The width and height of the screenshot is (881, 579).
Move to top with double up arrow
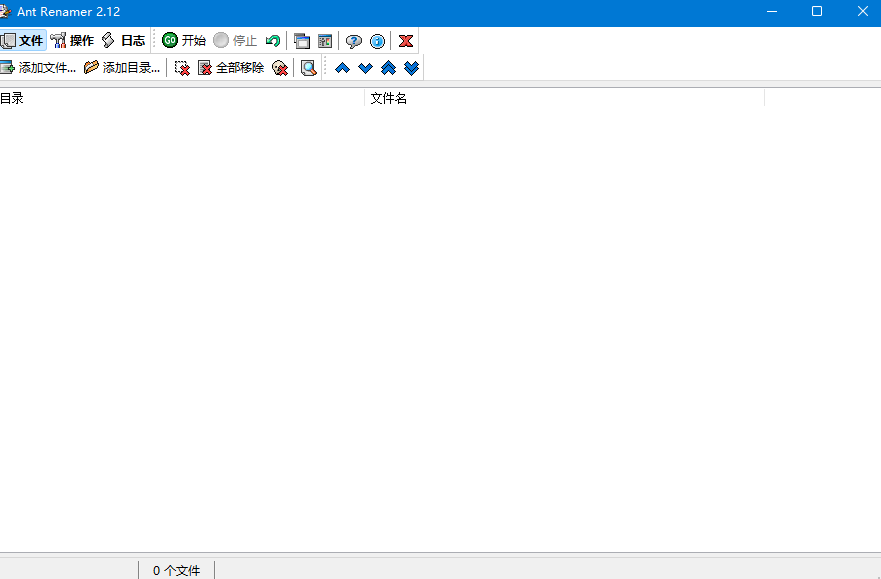[388, 68]
